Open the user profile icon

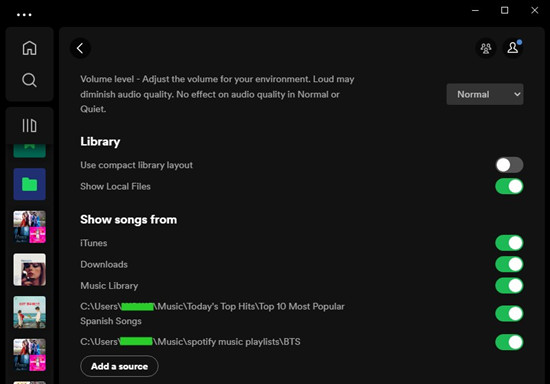pos(513,48)
